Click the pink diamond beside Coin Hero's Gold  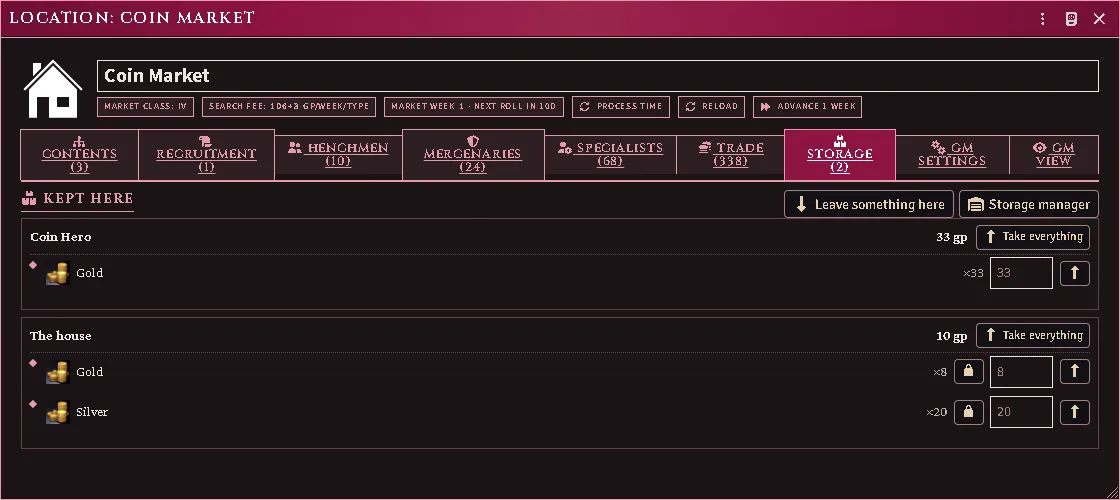click(x=33, y=265)
